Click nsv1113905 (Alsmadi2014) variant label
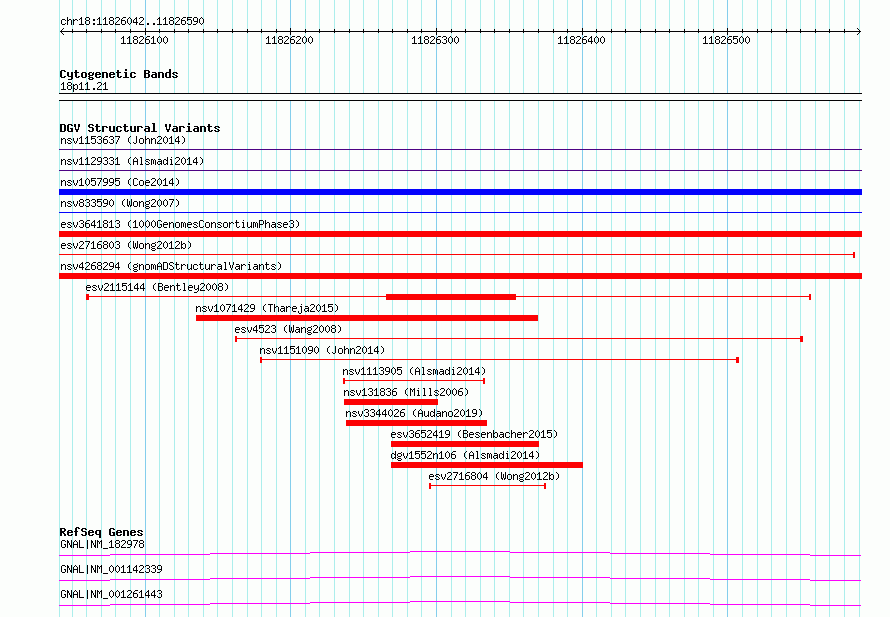The image size is (890, 617). pos(414,371)
